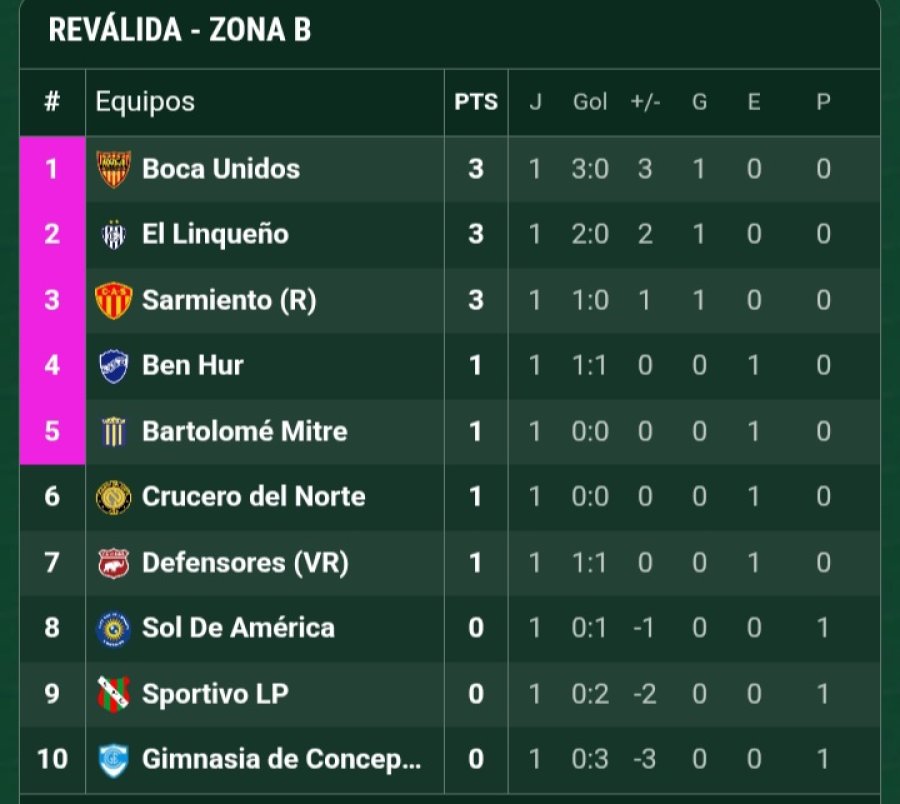The width and height of the screenshot is (900, 804).
Task: Click the Sol De América crest
Action: (113, 629)
